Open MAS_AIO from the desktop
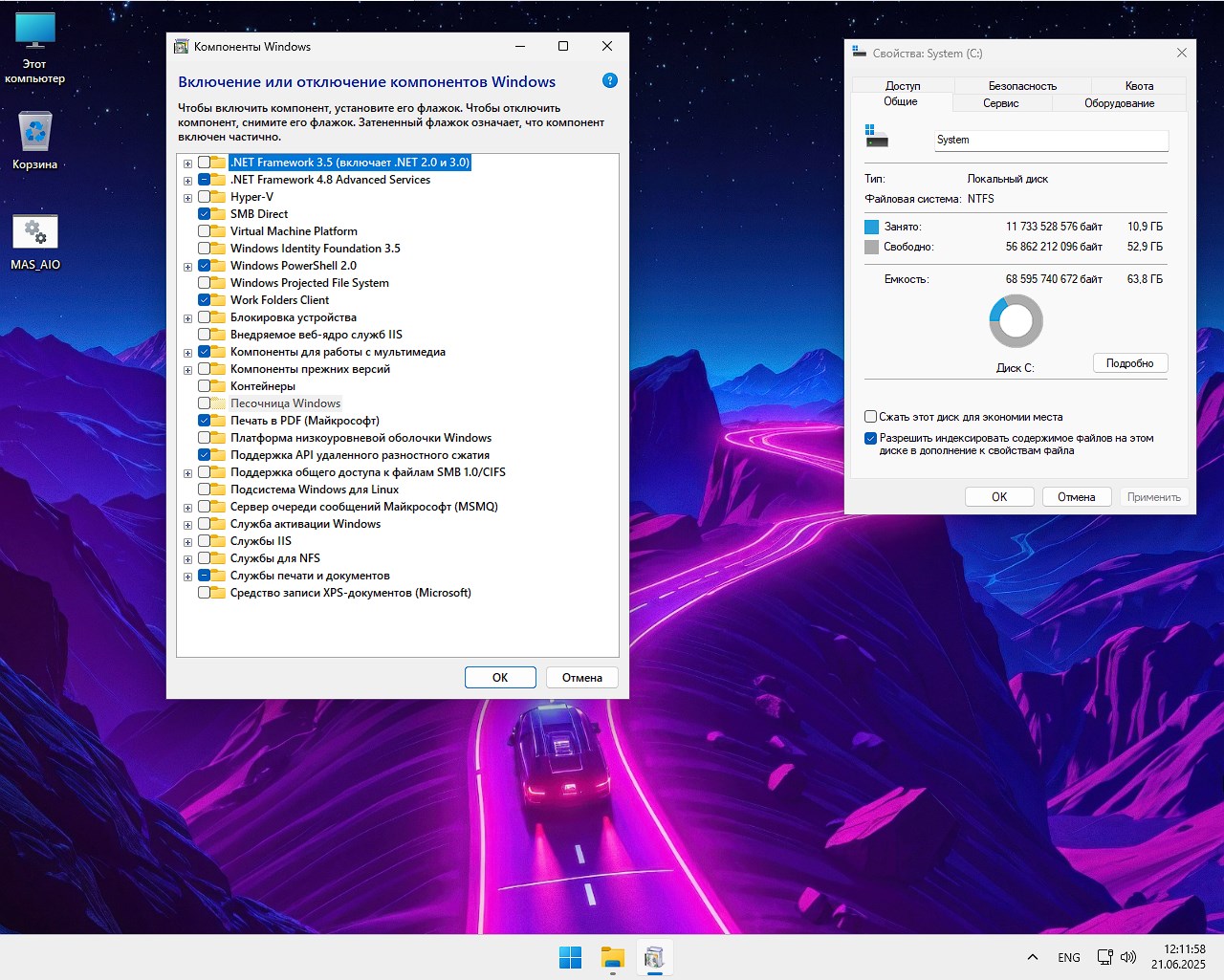1224x980 pixels. tap(35, 232)
